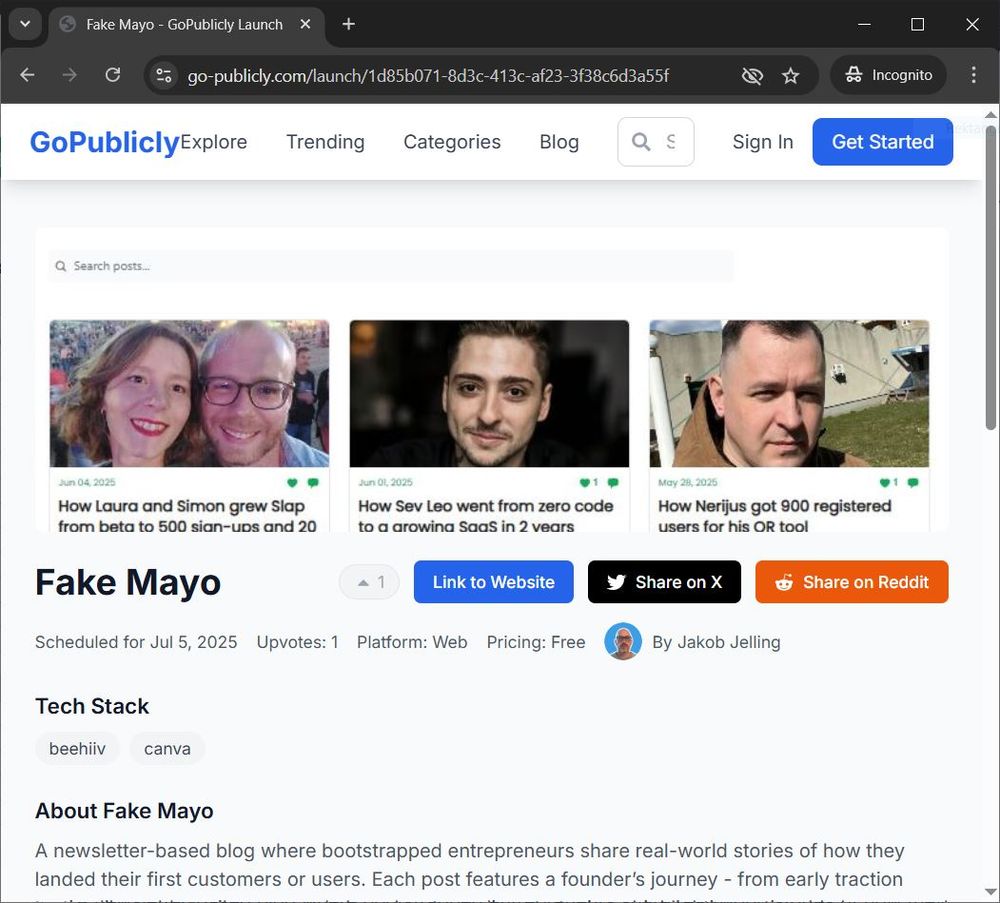Close the Fake Mayo browser tab
Image resolution: width=1000 pixels, height=903 pixels.
(305, 24)
